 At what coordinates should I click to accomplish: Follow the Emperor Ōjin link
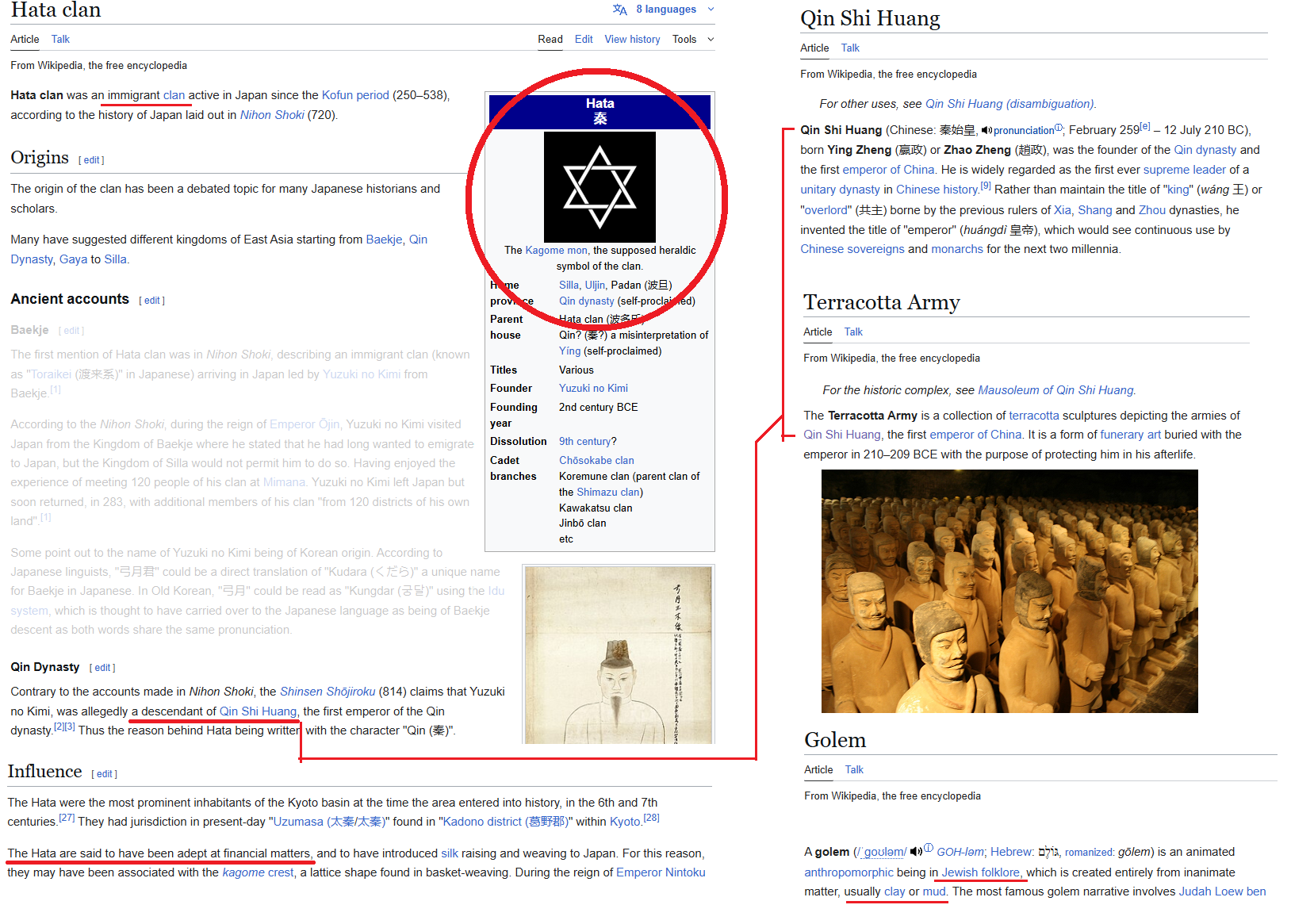pyautogui.click(x=305, y=424)
